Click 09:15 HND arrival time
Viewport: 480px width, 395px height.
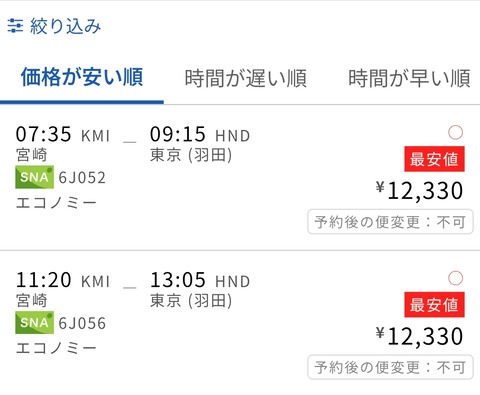[x=200, y=134]
